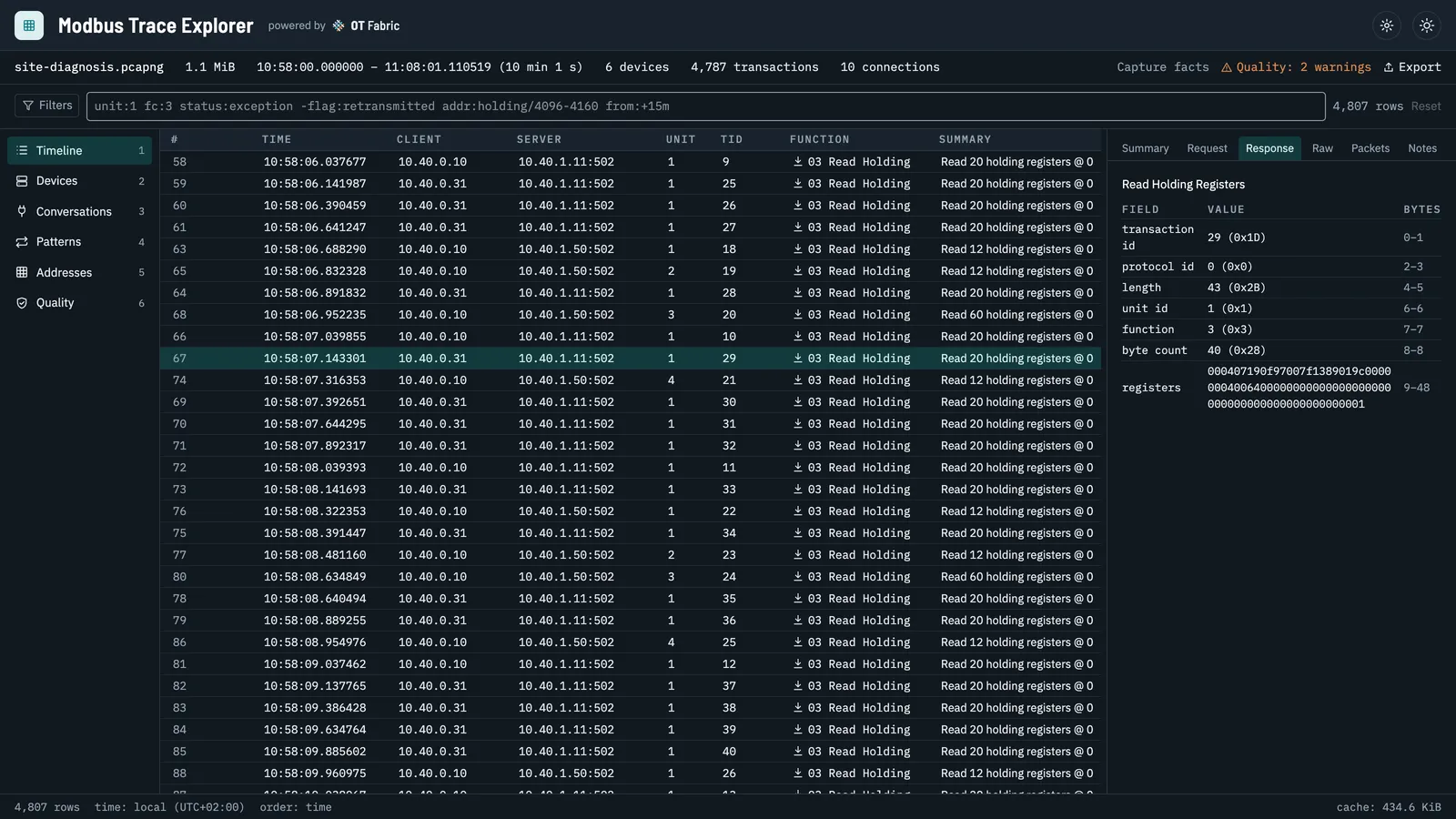The width and height of the screenshot is (1456, 819).
Task: Select Timeline in the sidebar
Action: [x=79, y=150]
